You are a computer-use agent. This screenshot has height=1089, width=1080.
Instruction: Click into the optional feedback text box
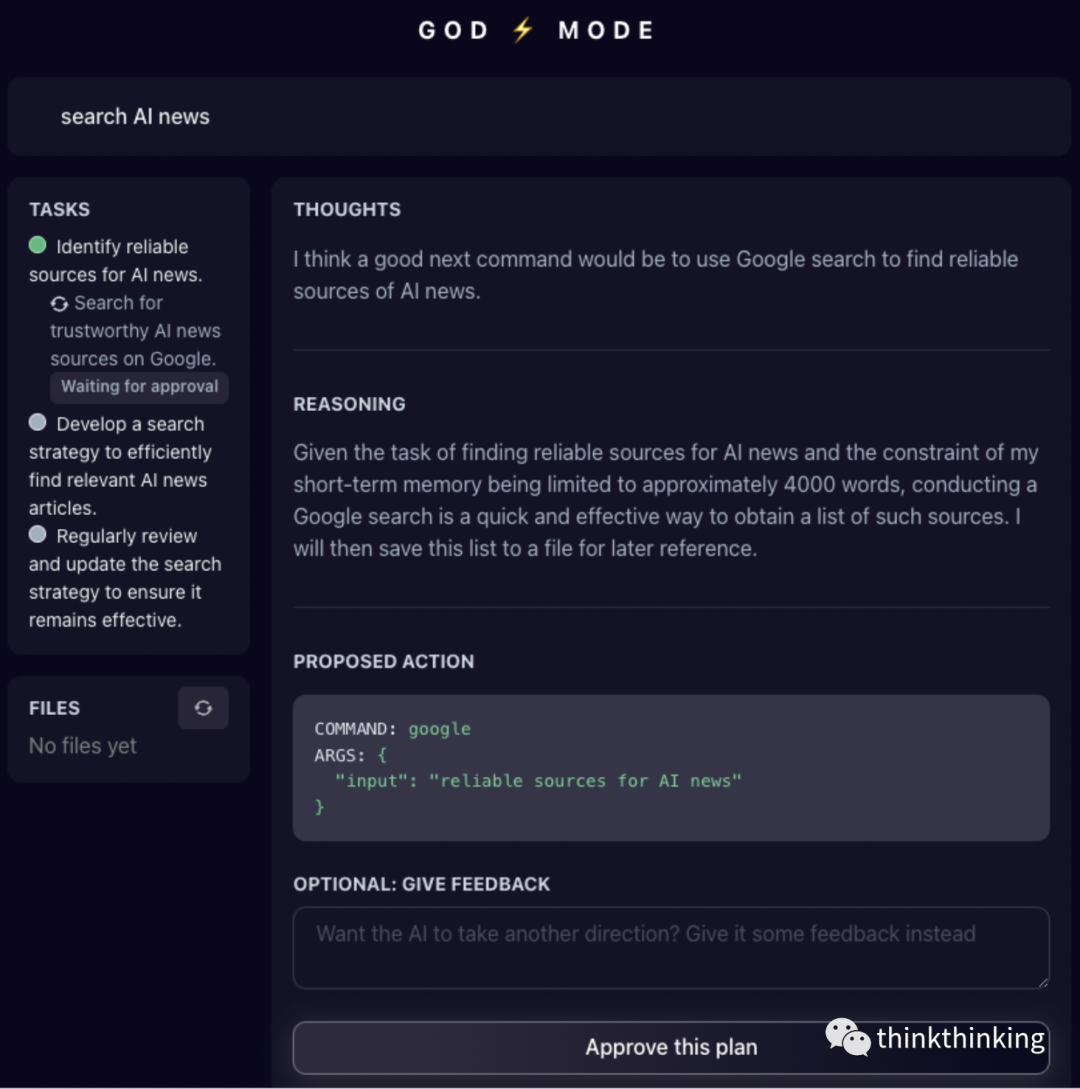670,947
